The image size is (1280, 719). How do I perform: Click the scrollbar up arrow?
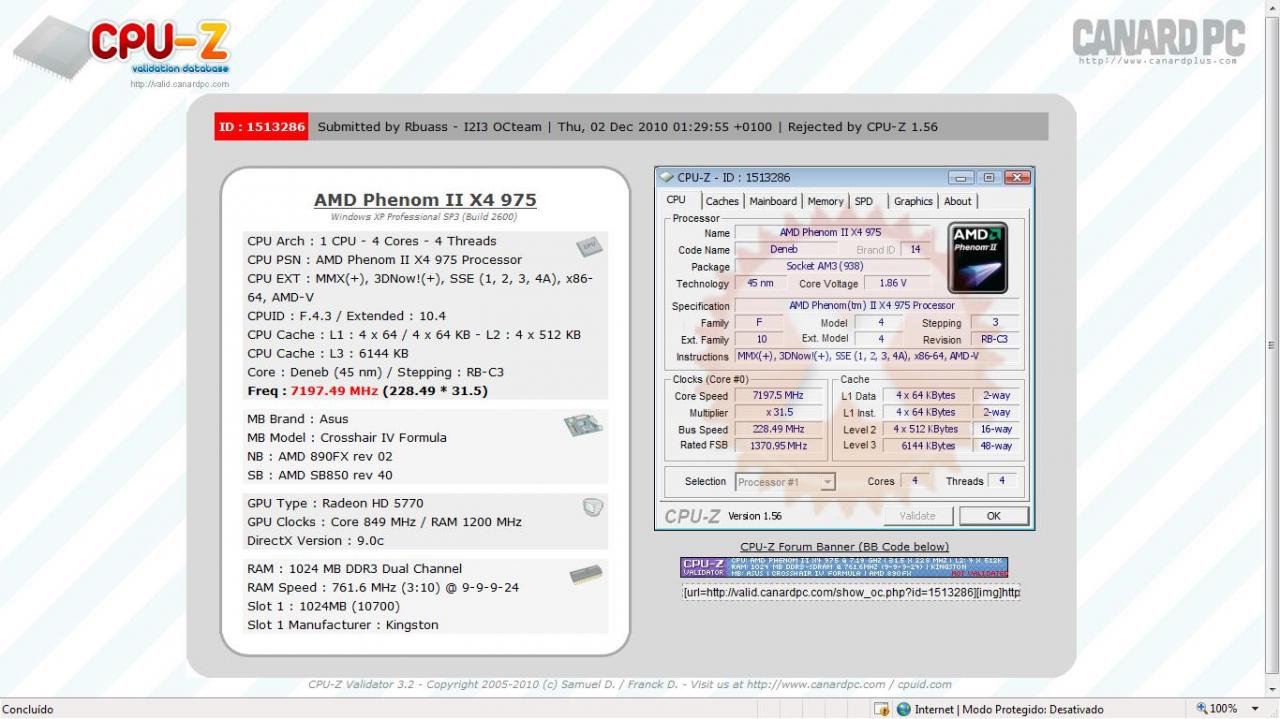click(x=1272, y=8)
